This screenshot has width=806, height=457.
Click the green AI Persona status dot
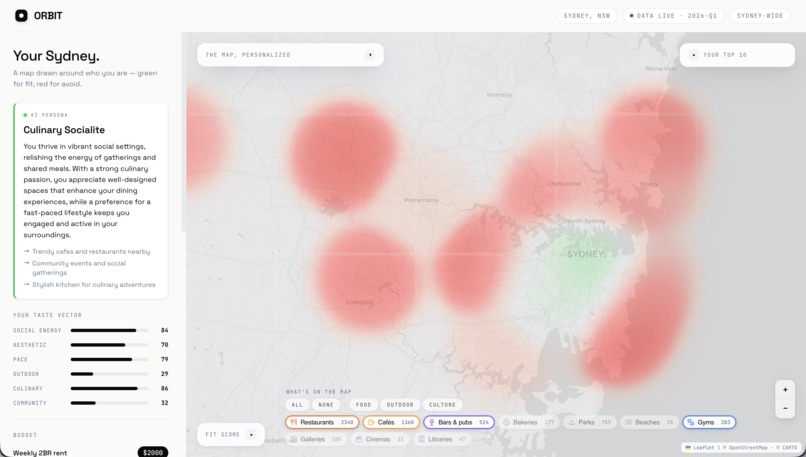tap(25, 115)
